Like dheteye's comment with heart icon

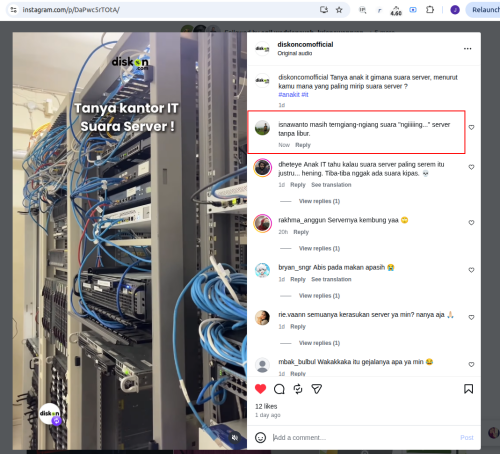pos(471,167)
